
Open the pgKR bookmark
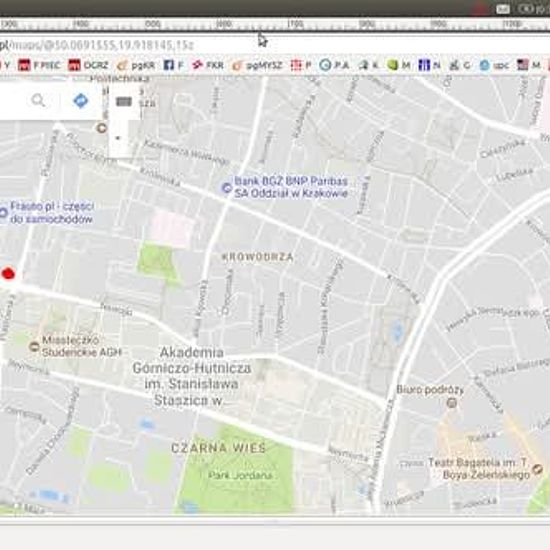[x=136, y=65]
